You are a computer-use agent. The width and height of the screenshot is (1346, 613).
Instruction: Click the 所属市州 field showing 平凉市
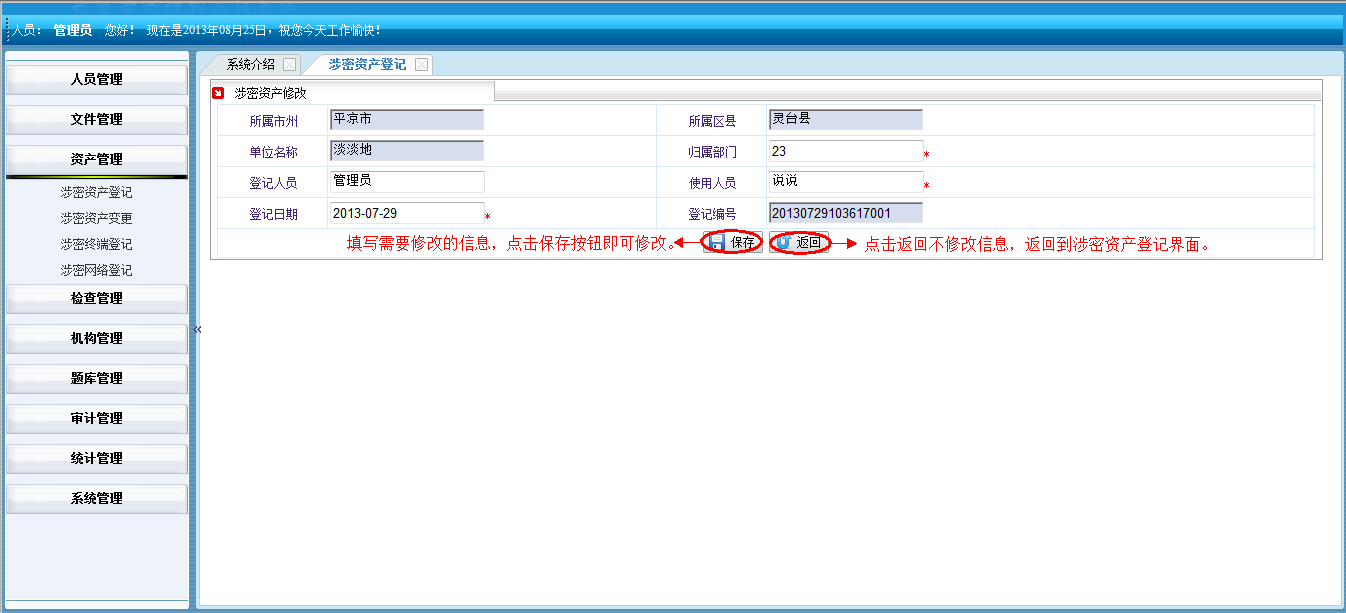(407, 120)
